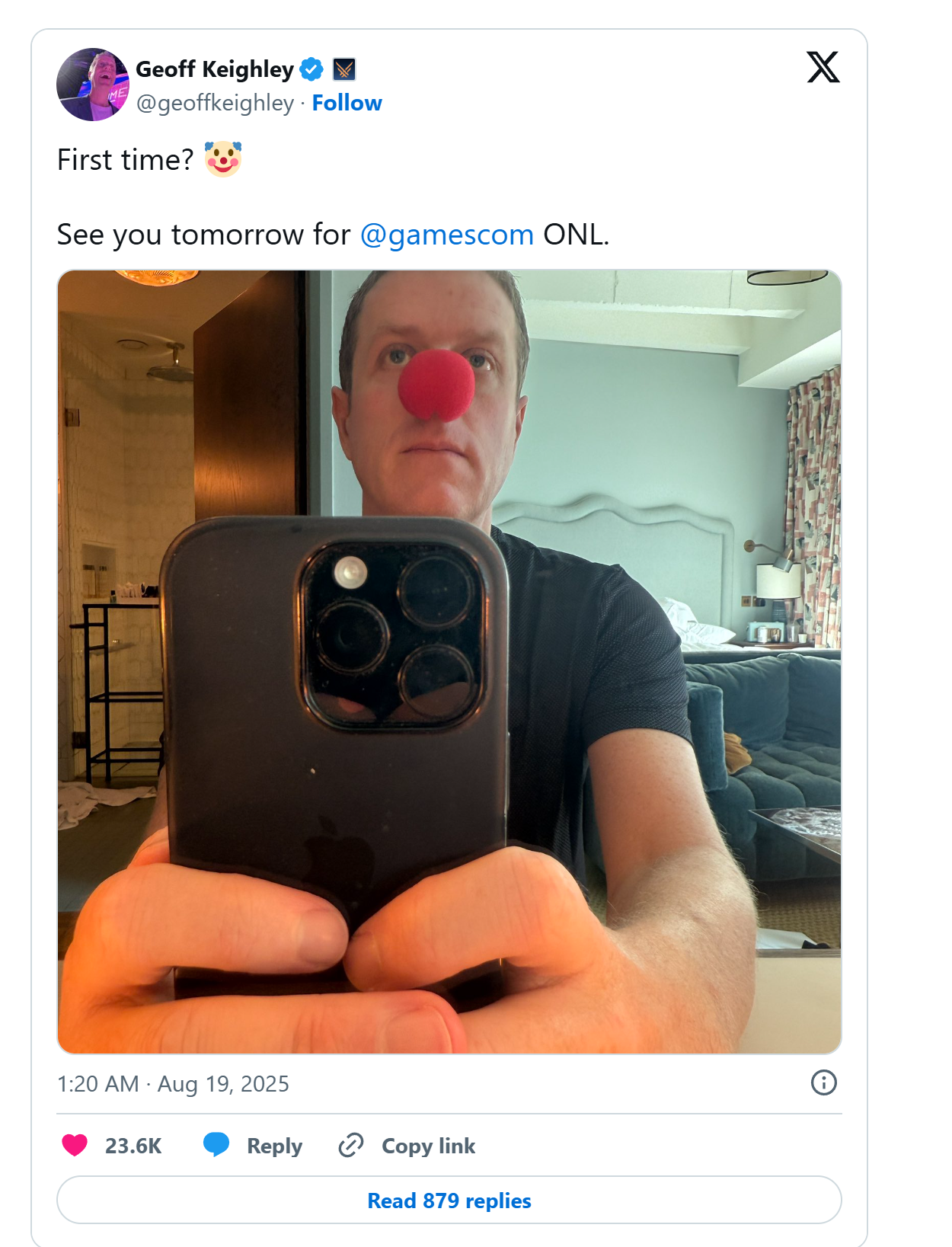Click the Reply text label
Image resolution: width=952 pixels, height=1247 pixels.
[x=274, y=1146]
